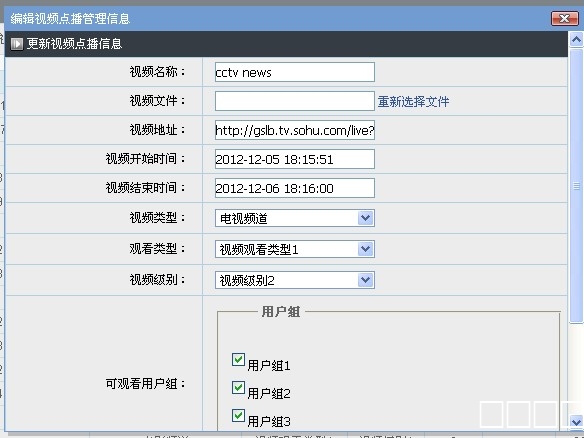Click into the empty 视频文件 field
Image resolution: width=584 pixels, height=438 pixels.
click(x=295, y=101)
